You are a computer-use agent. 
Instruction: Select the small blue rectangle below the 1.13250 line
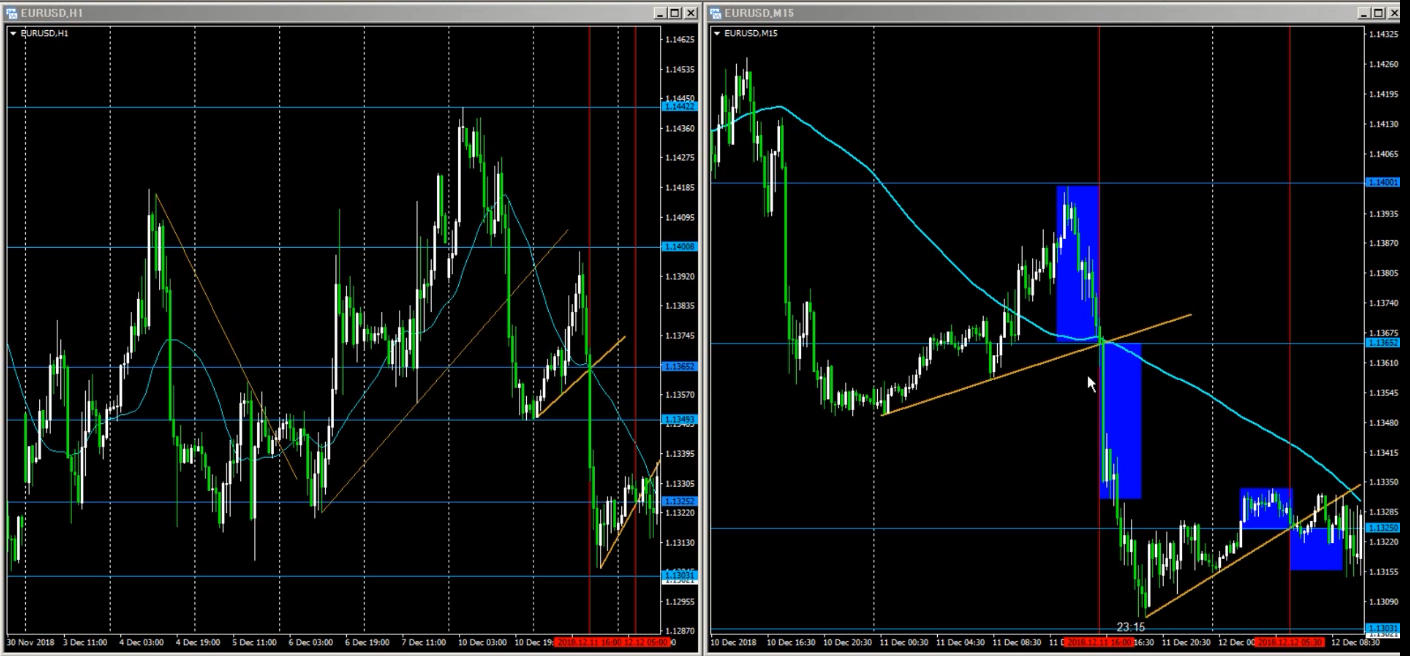point(1316,549)
